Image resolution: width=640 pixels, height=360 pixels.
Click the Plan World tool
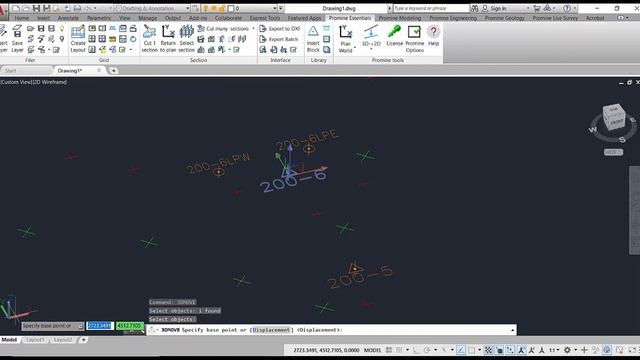coord(345,38)
